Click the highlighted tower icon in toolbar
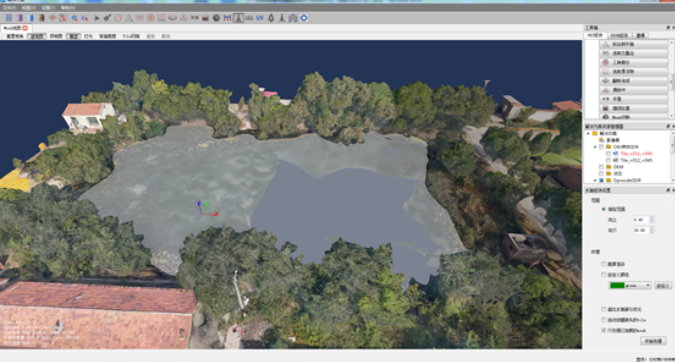675x362 pixels. coord(238,18)
